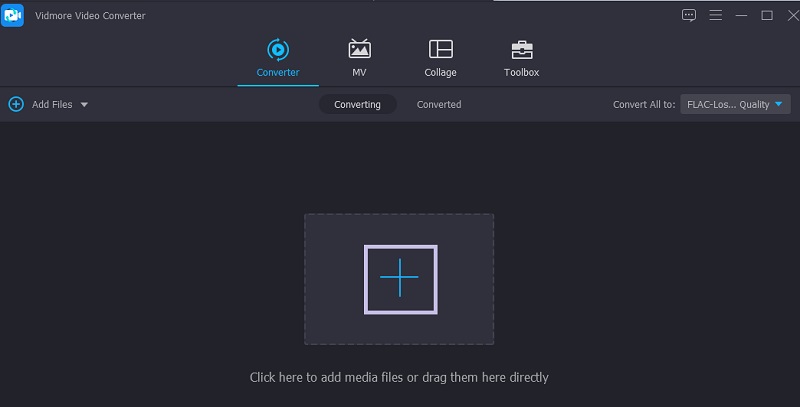Switch to the Converting tab
Image resolution: width=800 pixels, height=407 pixels.
(x=357, y=104)
